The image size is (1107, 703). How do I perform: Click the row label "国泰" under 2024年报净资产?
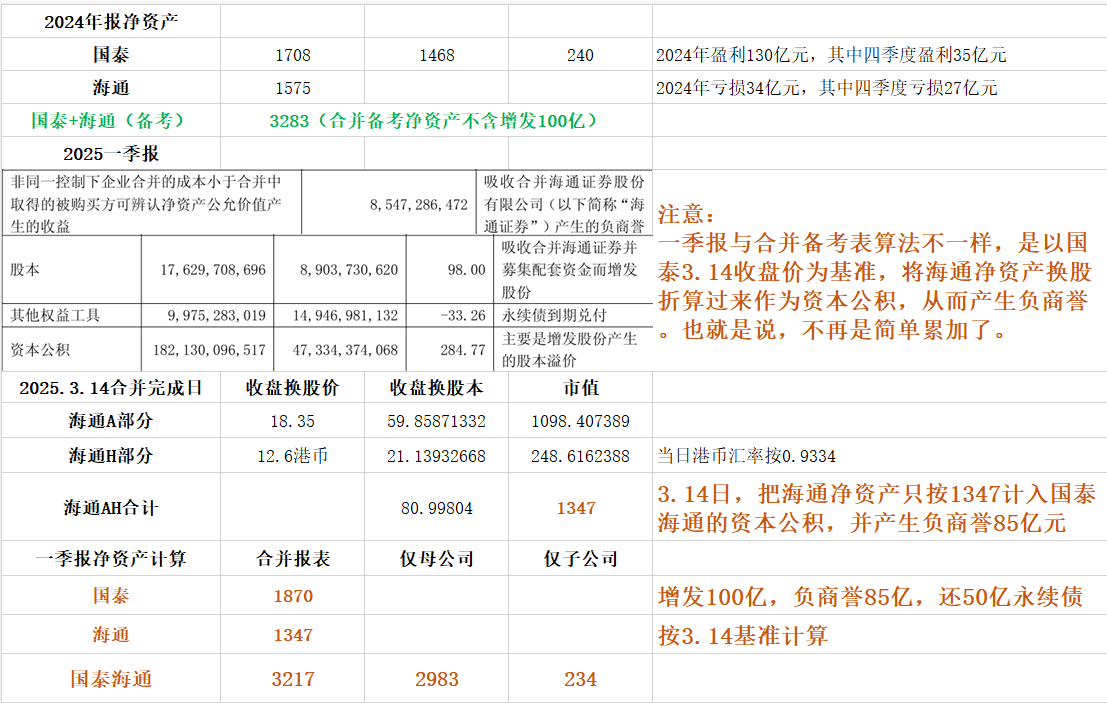[x=111, y=54]
